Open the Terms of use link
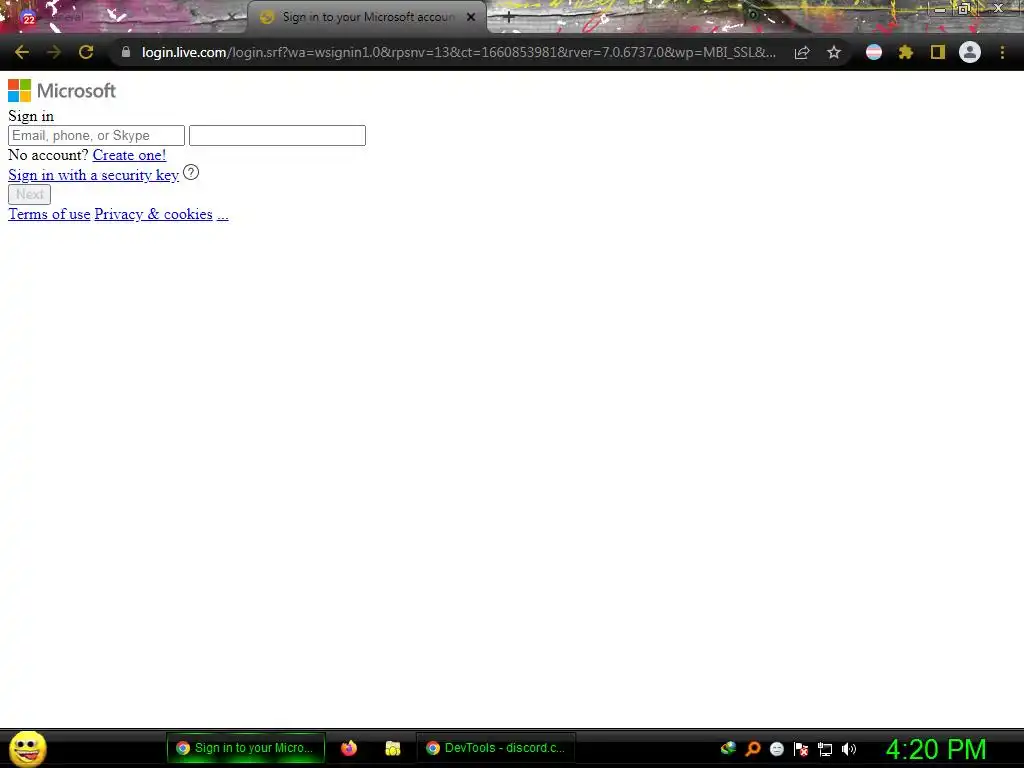Screen dimensions: 1024x768 [x=49, y=214]
